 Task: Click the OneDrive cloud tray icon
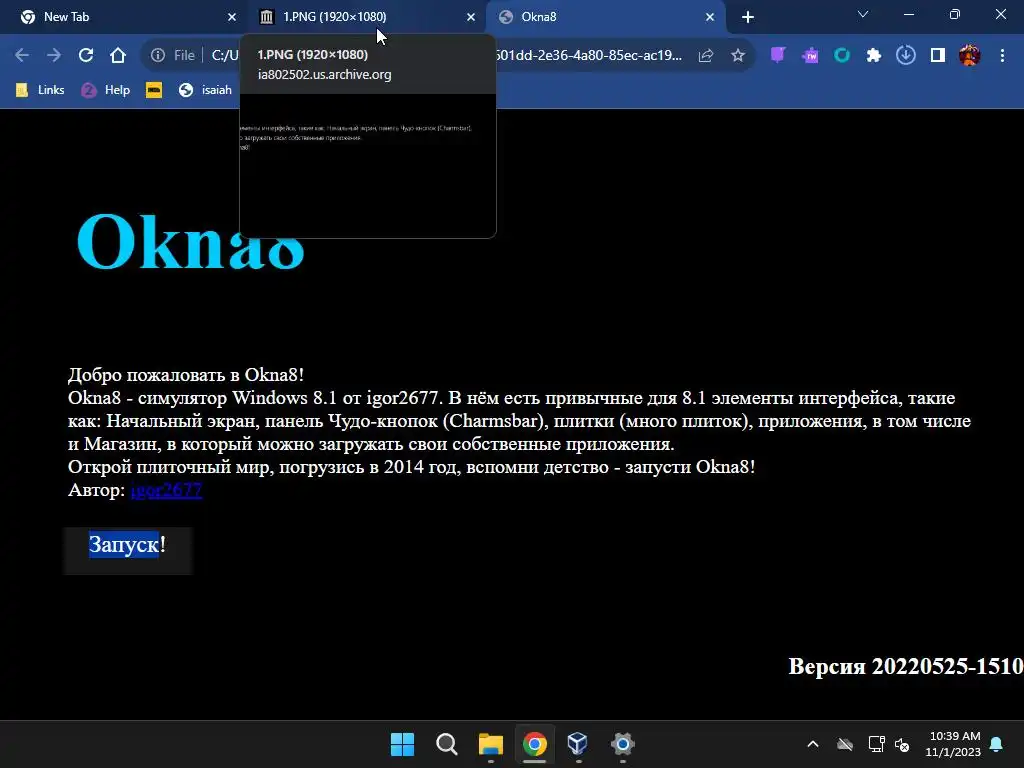[x=845, y=744]
